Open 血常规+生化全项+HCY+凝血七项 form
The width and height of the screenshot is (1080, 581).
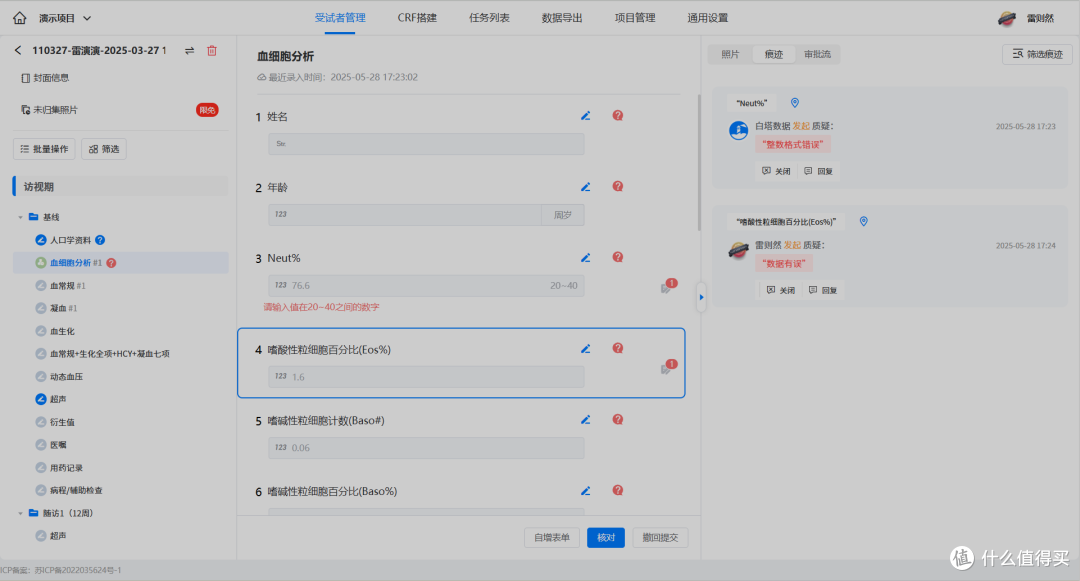[x=110, y=354]
